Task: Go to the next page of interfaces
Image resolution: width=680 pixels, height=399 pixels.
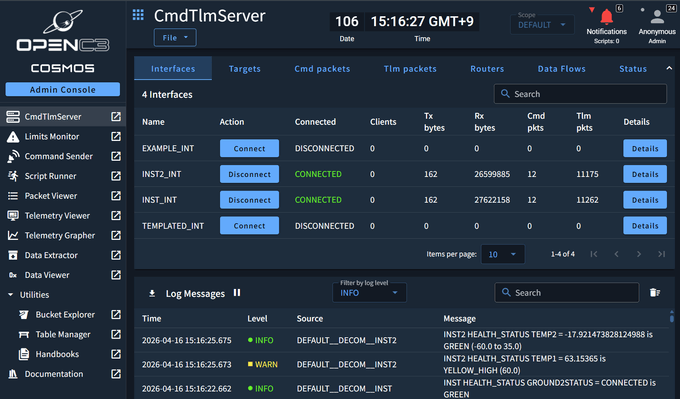Action: coord(639,254)
